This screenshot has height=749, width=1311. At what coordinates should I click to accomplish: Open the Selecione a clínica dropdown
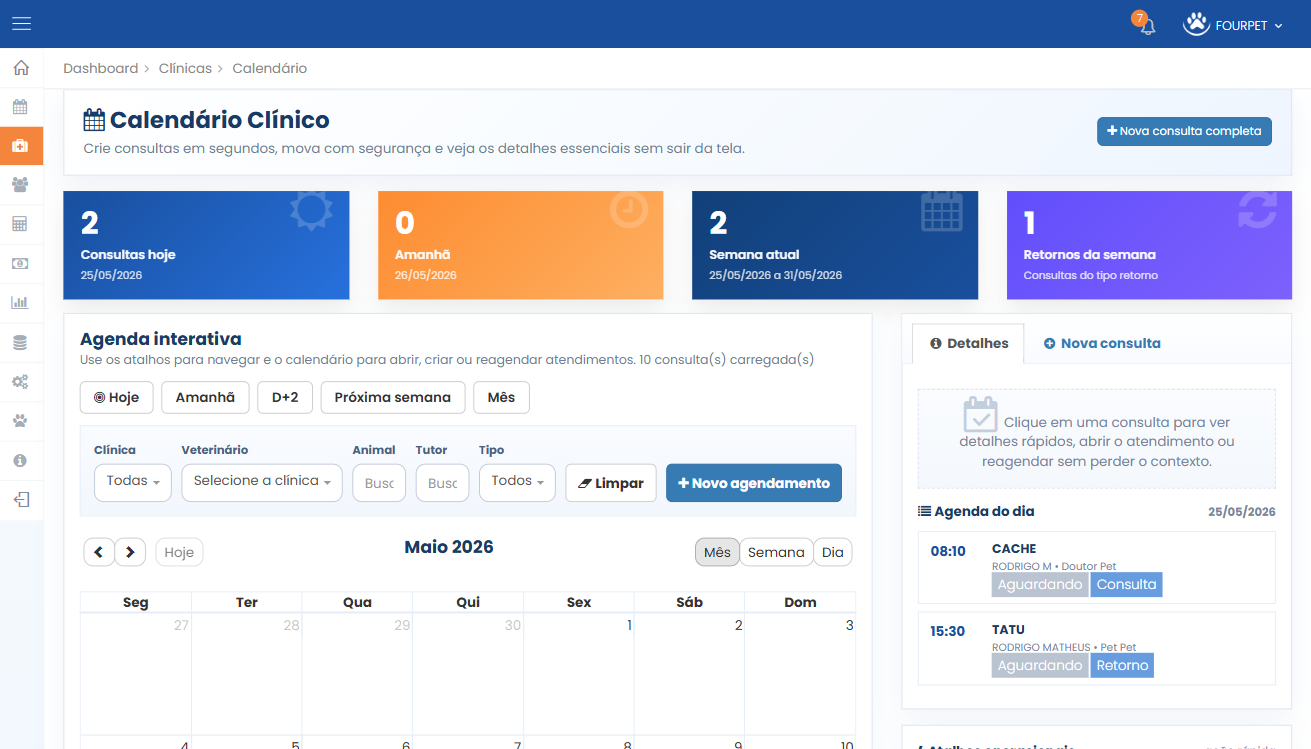pos(262,482)
